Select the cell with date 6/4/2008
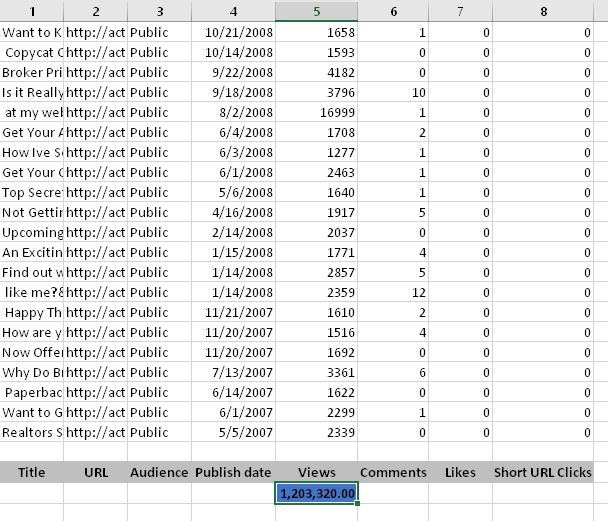This screenshot has width=608, height=521. [233, 132]
